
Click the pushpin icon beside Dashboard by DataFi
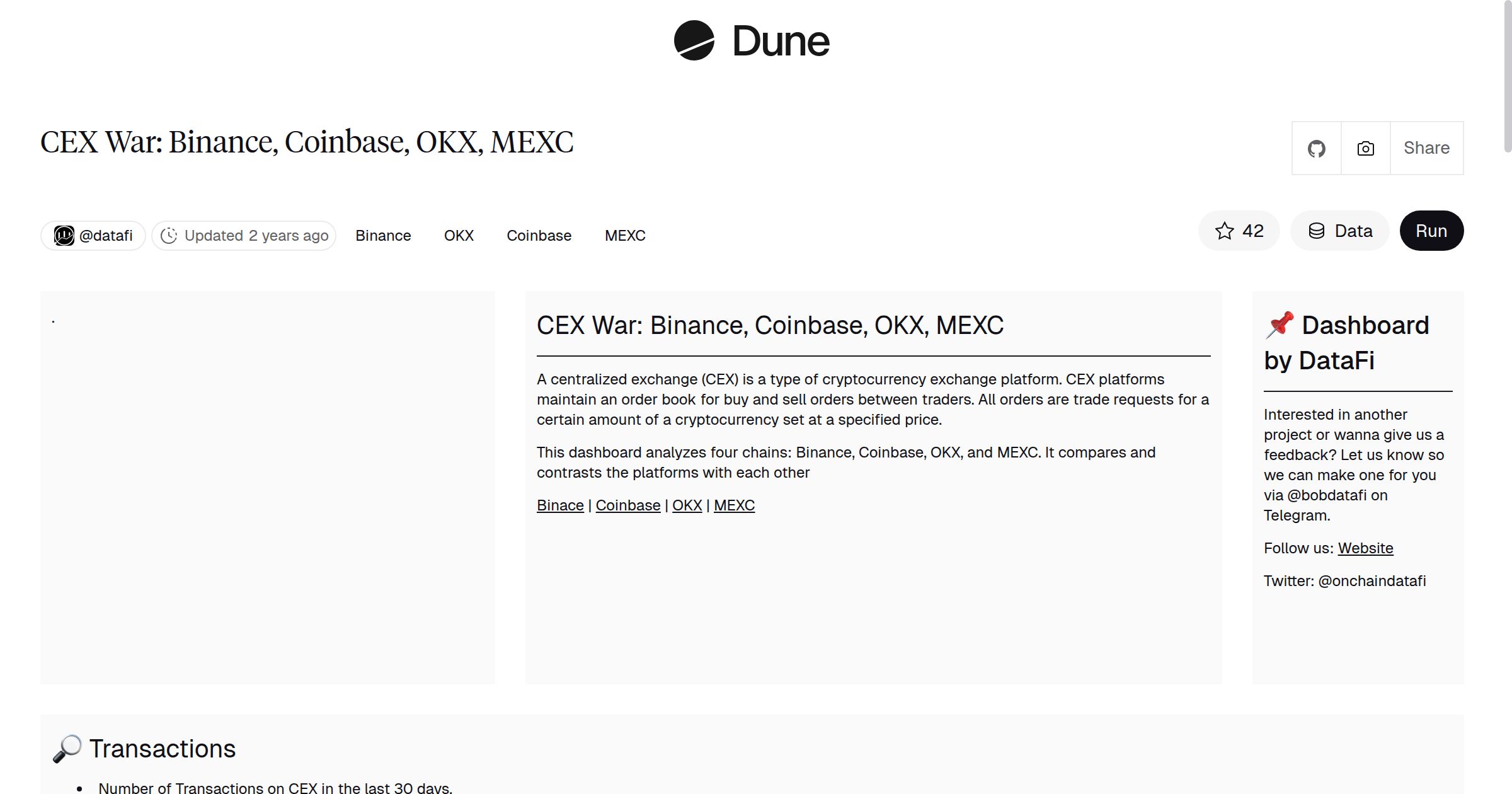(1281, 324)
